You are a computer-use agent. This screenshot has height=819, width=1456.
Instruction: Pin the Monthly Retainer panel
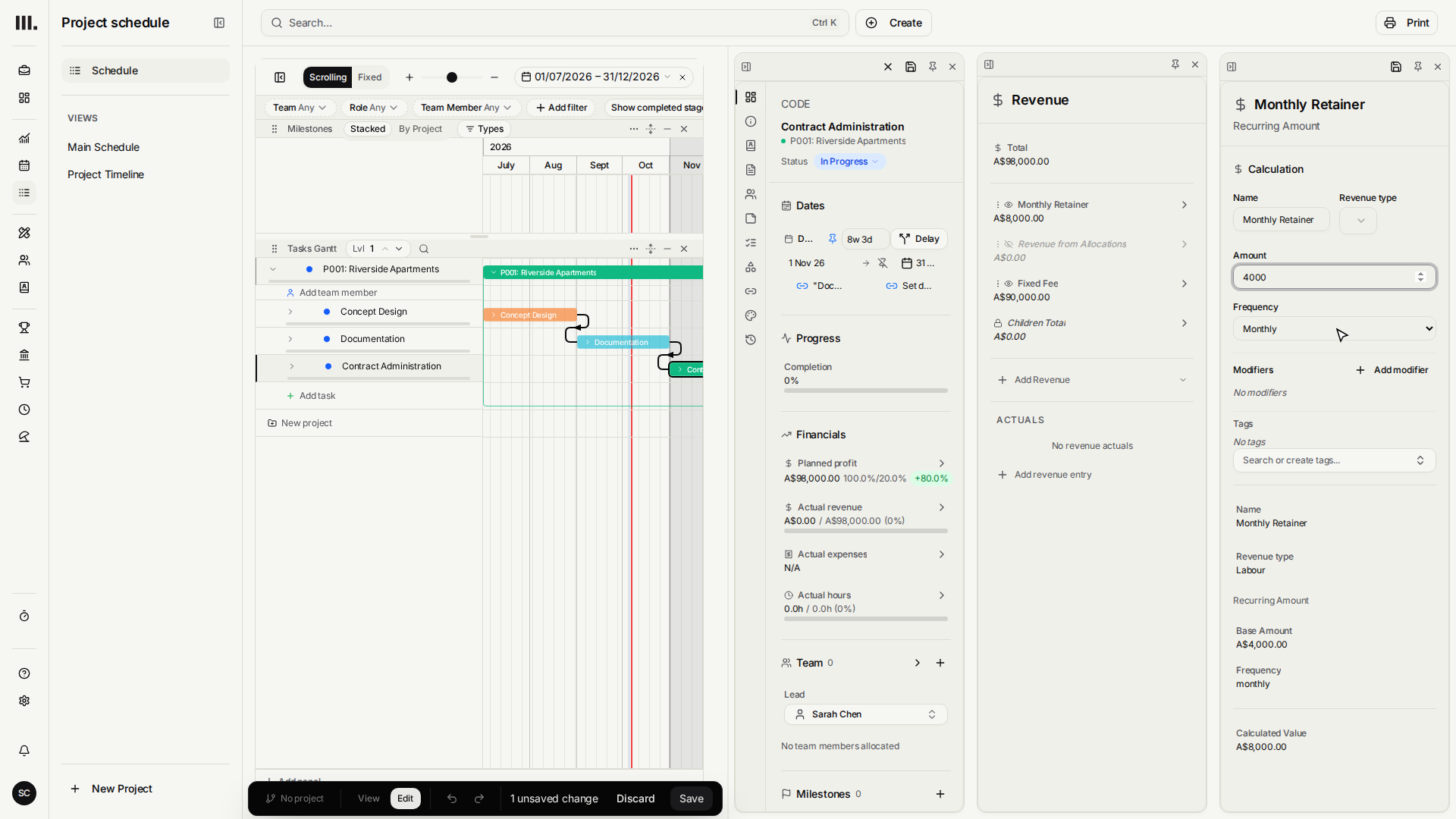tap(1418, 67)
